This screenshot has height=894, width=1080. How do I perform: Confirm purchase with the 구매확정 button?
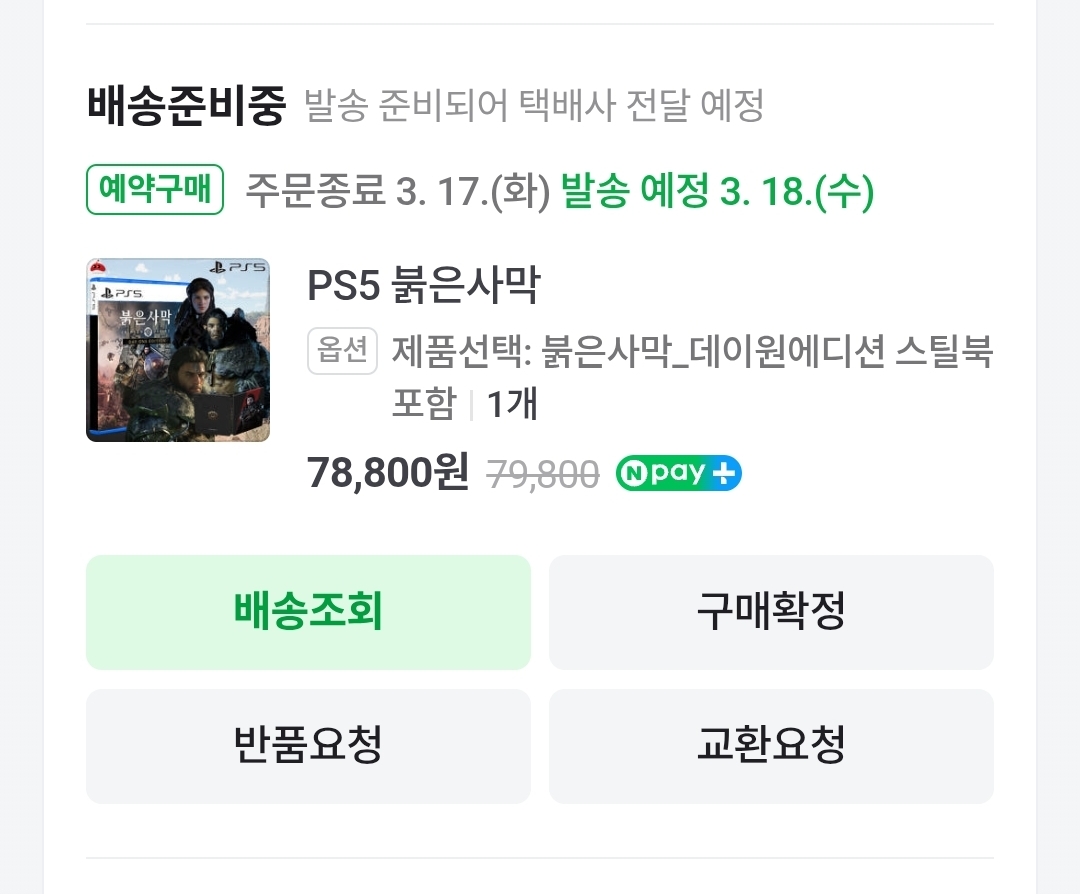tap(771, 612)
